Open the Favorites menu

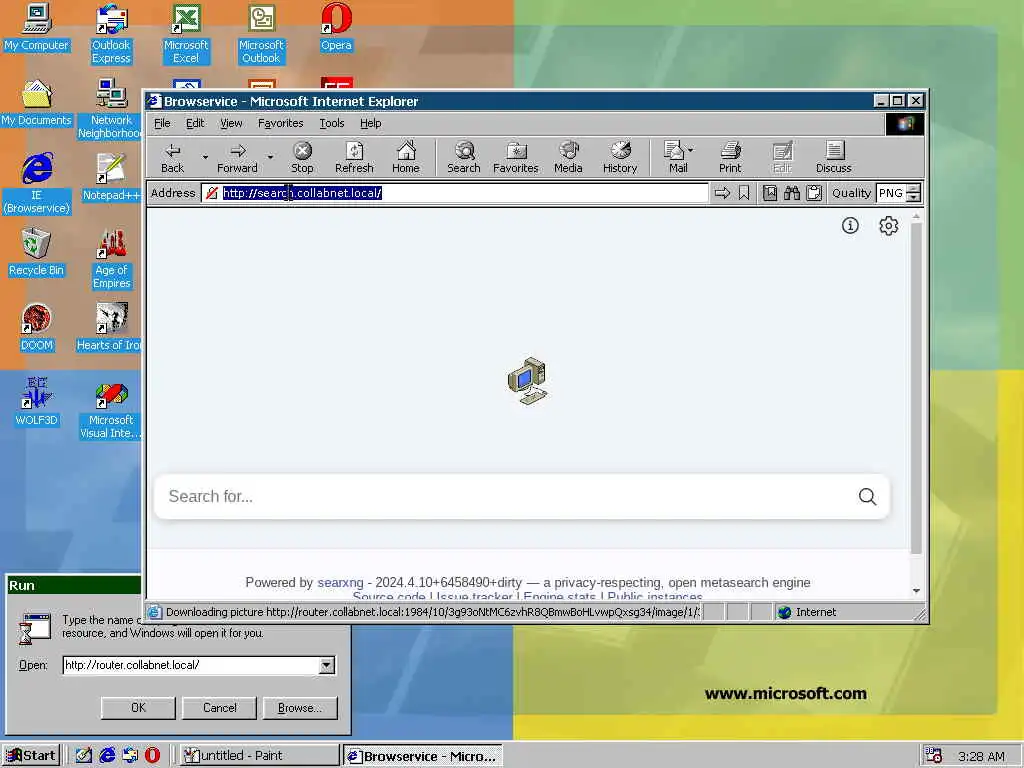point(281,123)
